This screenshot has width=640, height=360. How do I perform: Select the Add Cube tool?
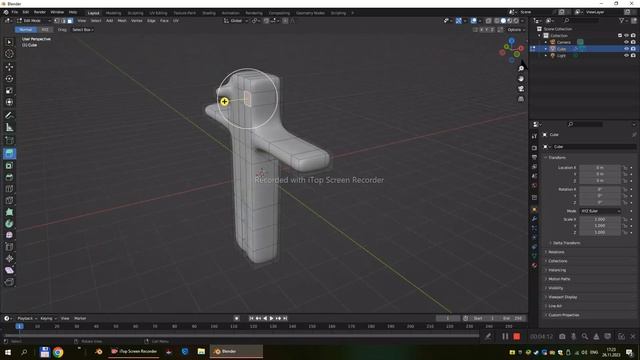coord(9,140)
